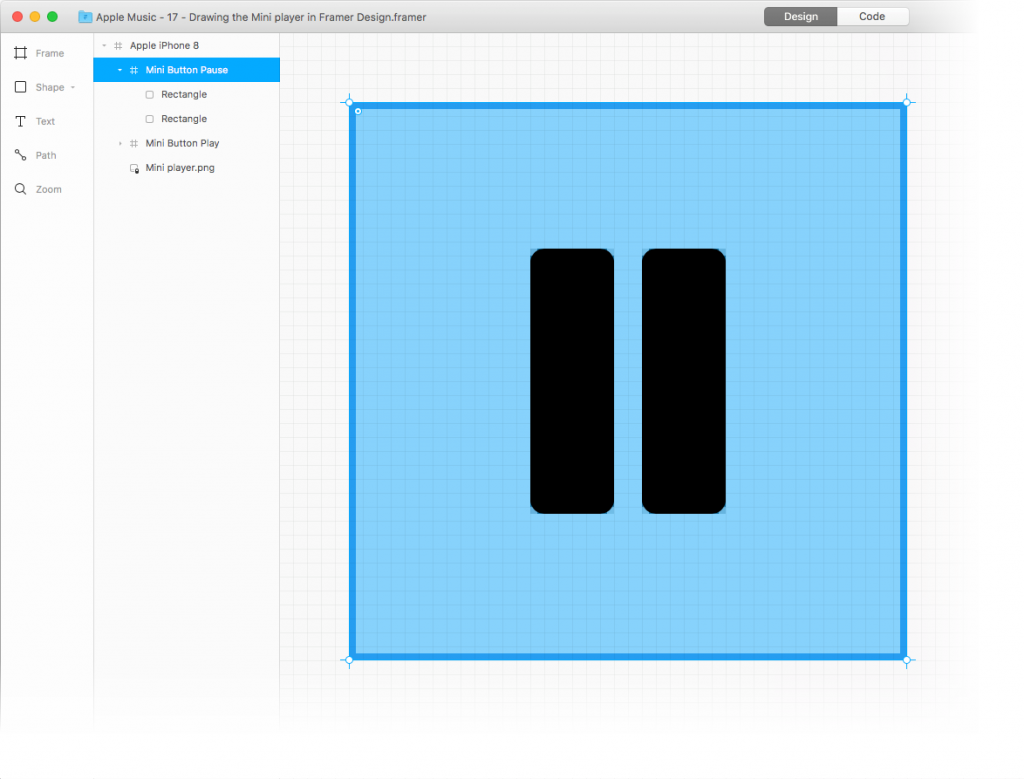Click the Text tool label

(x=45, y=121)
